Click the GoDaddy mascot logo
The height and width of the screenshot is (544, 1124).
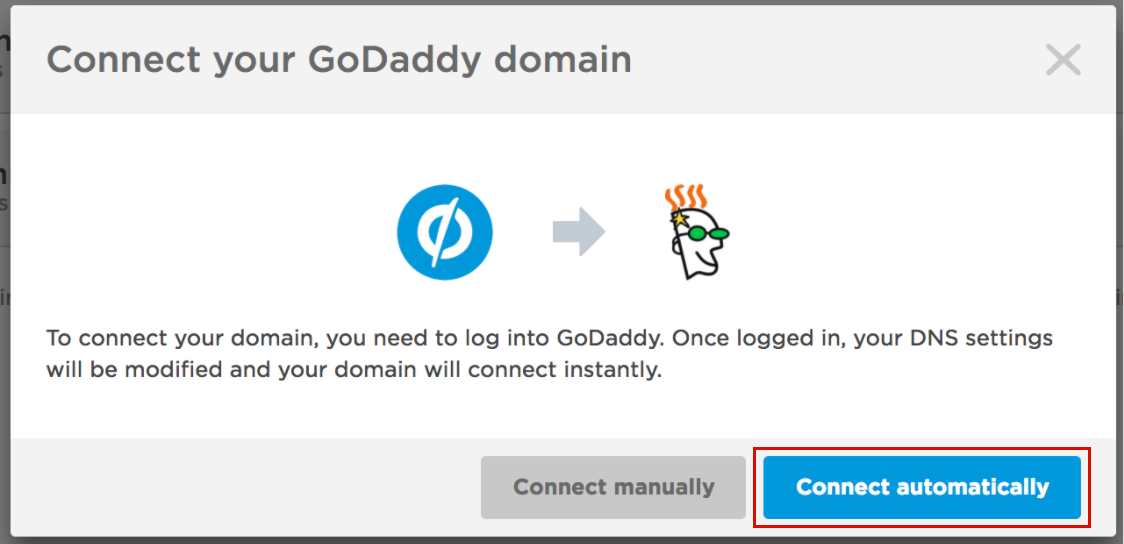[695, 231]
